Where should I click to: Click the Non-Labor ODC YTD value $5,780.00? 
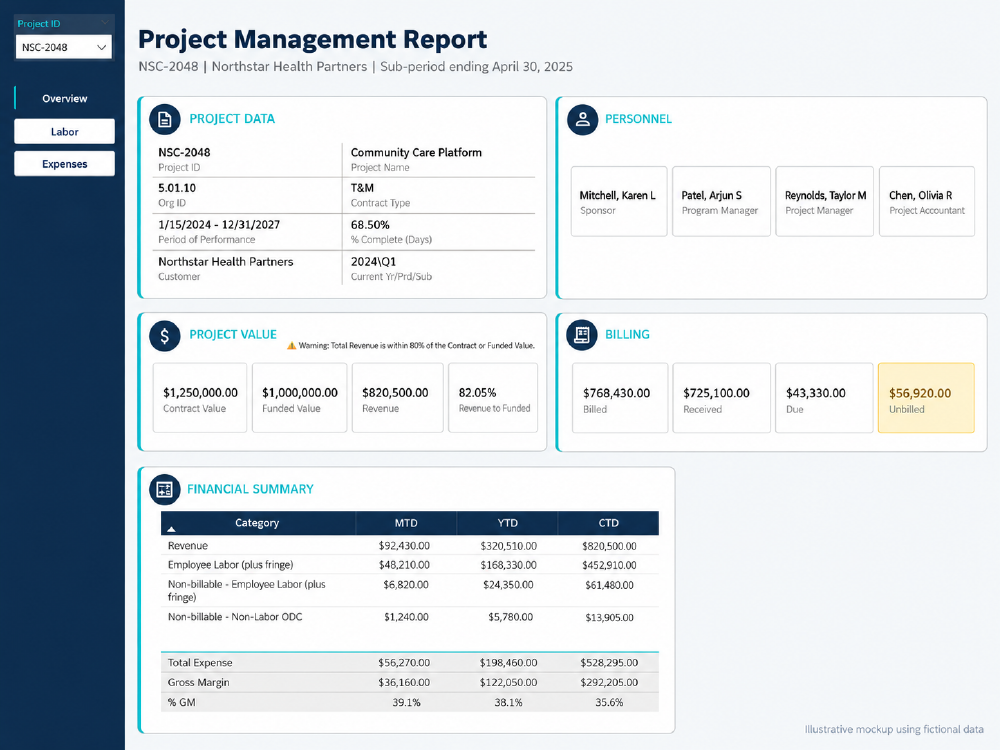[x=510, y=617]
